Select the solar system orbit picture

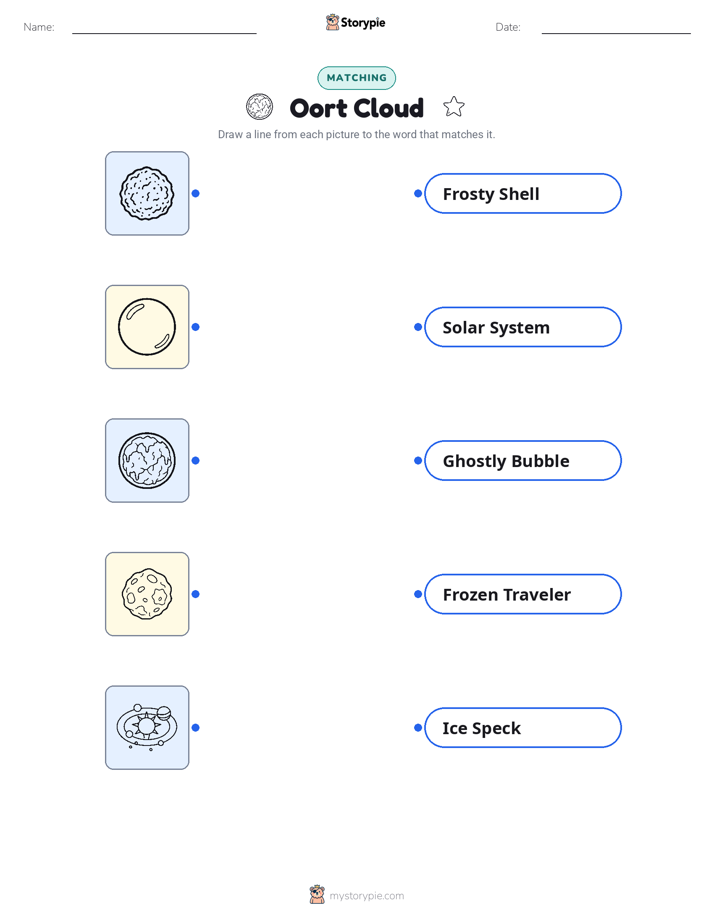pos(147,727)
